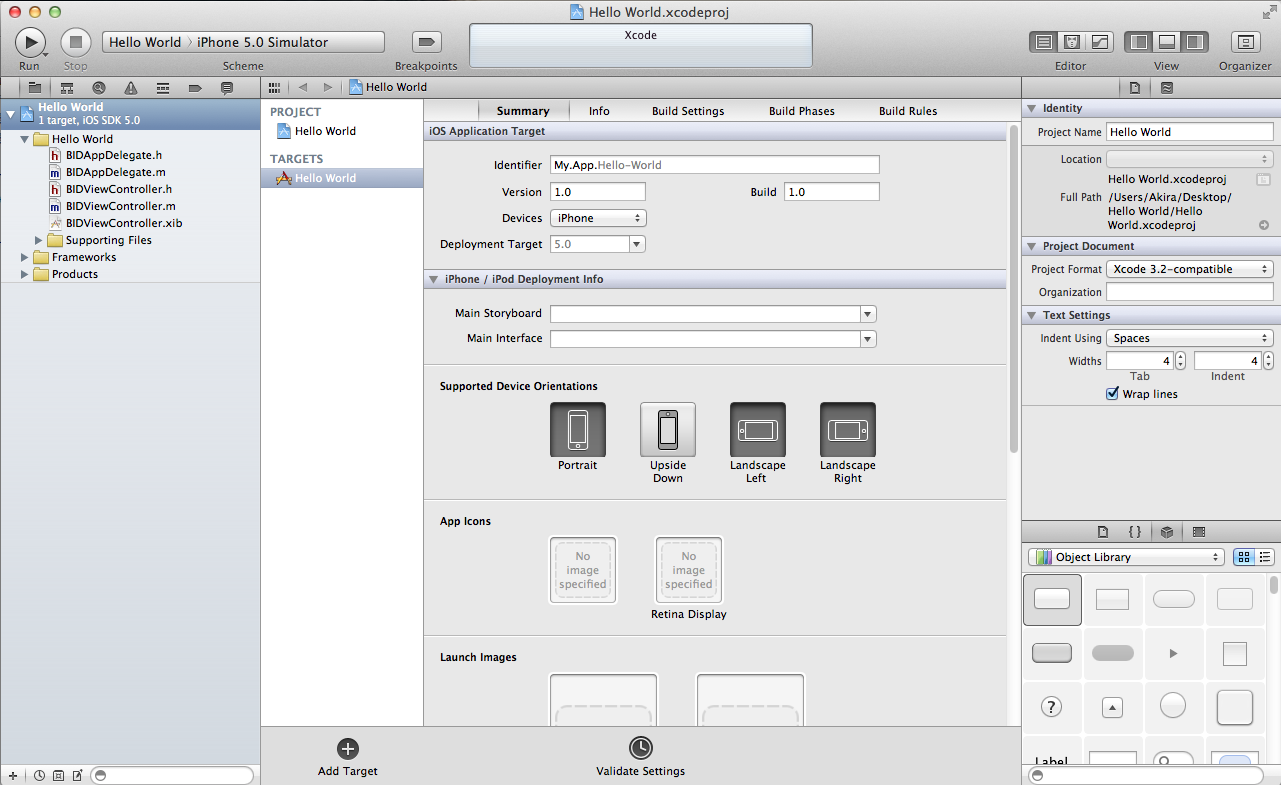Screen dimensions: 1281x785
Task: Toggle Portrait orientation support
Action: tap(578, 430)
